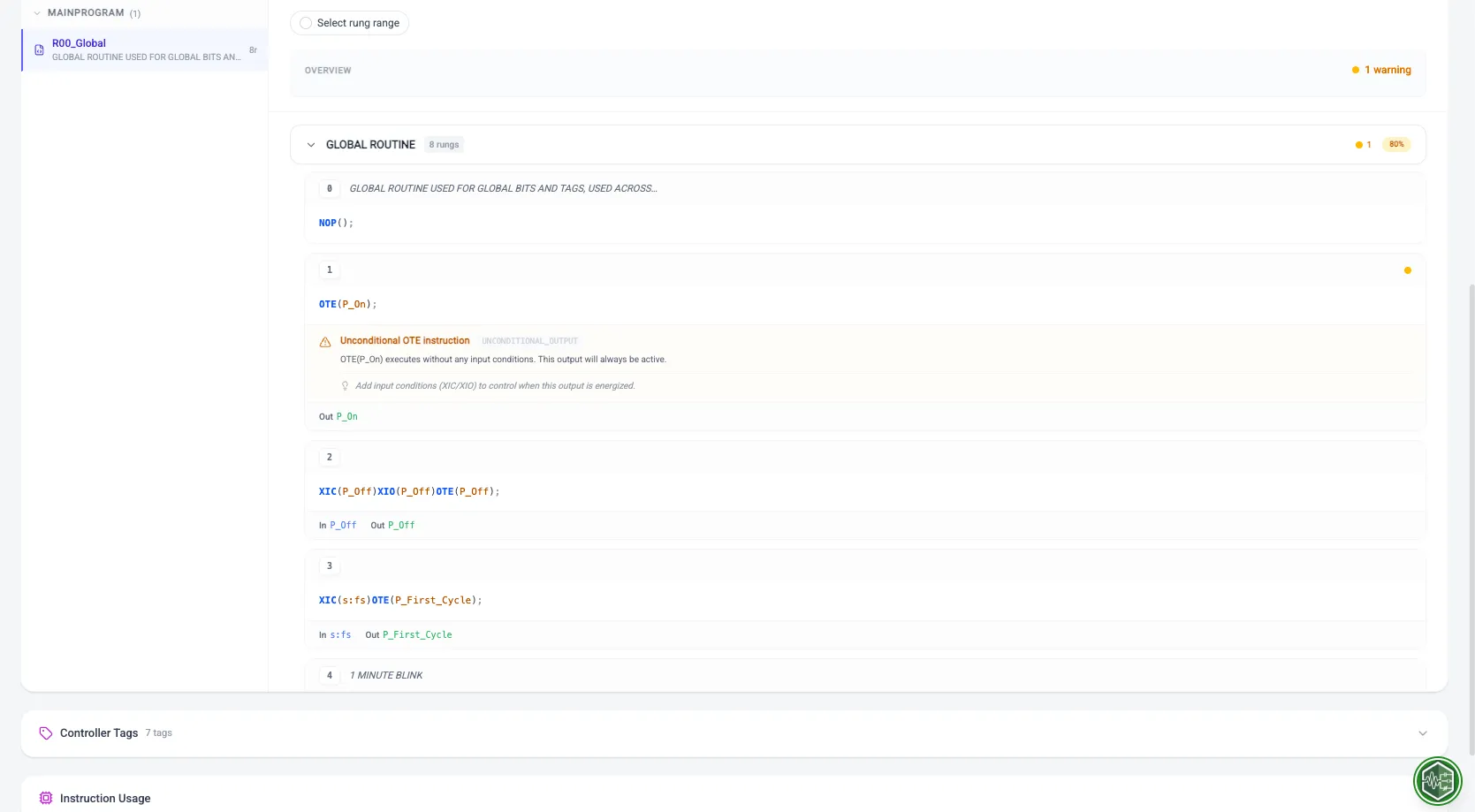The width and height of the screenshot is (1475, 812).
Task: Click the 8 rungs badge
Action: 444,145
